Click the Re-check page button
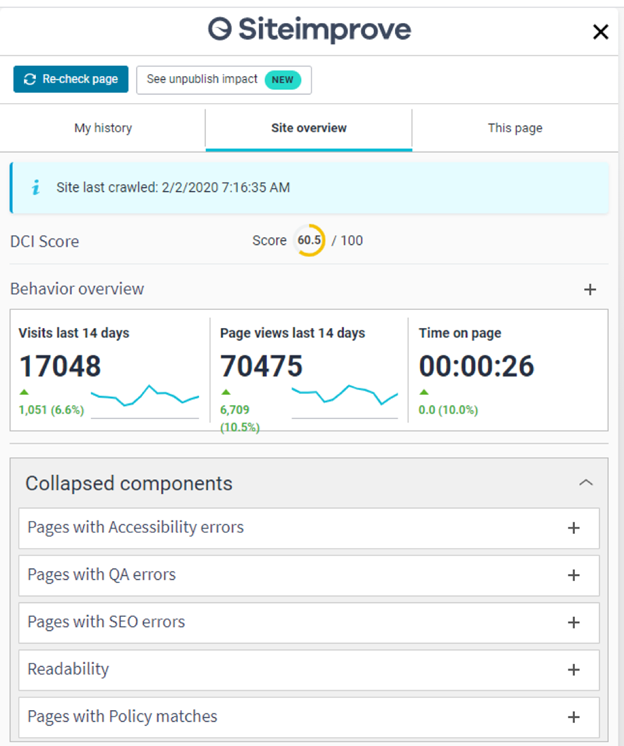The height and width of the screenshot is (746, 624). pyautogui.click(x=71, y=79)
